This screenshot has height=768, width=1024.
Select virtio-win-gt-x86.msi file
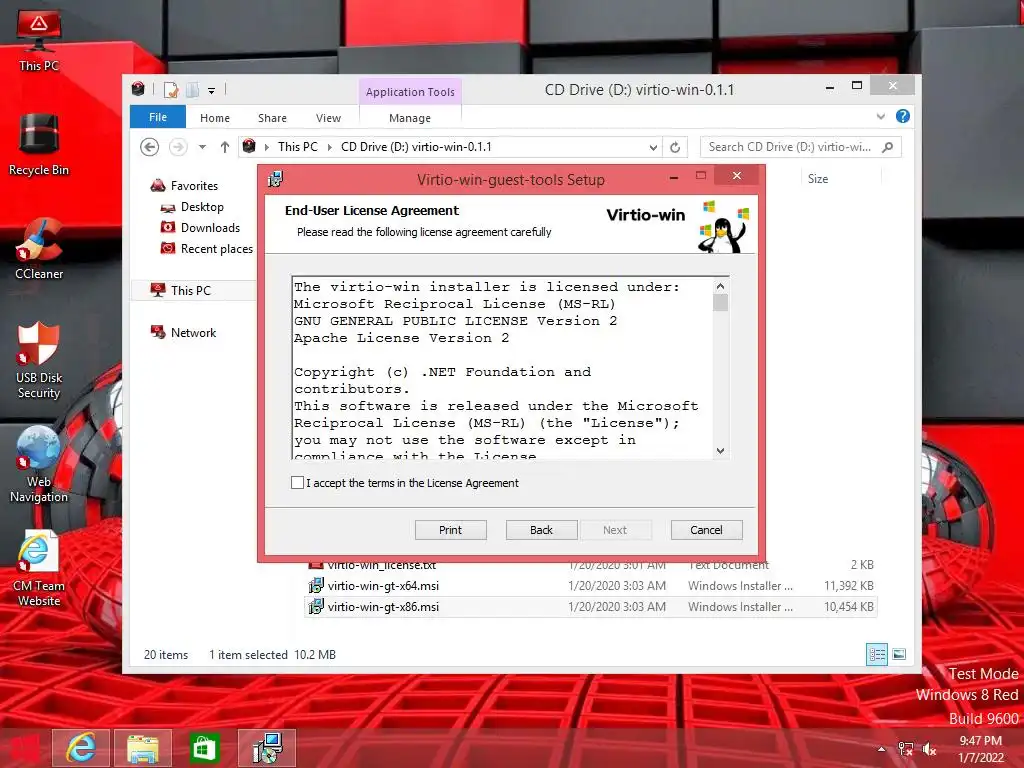click(x=590, y=607)
